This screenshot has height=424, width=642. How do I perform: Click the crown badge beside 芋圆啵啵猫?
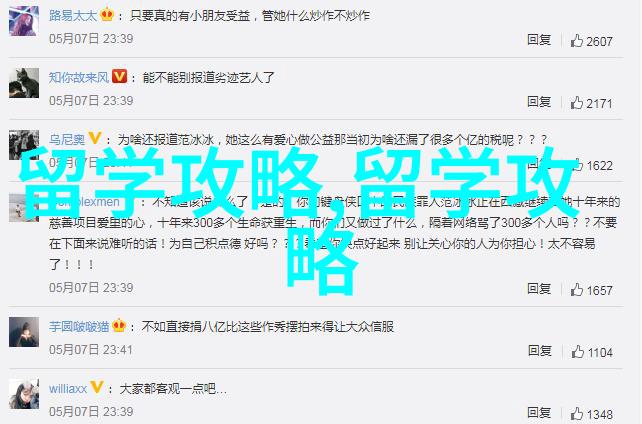(119, 325)
